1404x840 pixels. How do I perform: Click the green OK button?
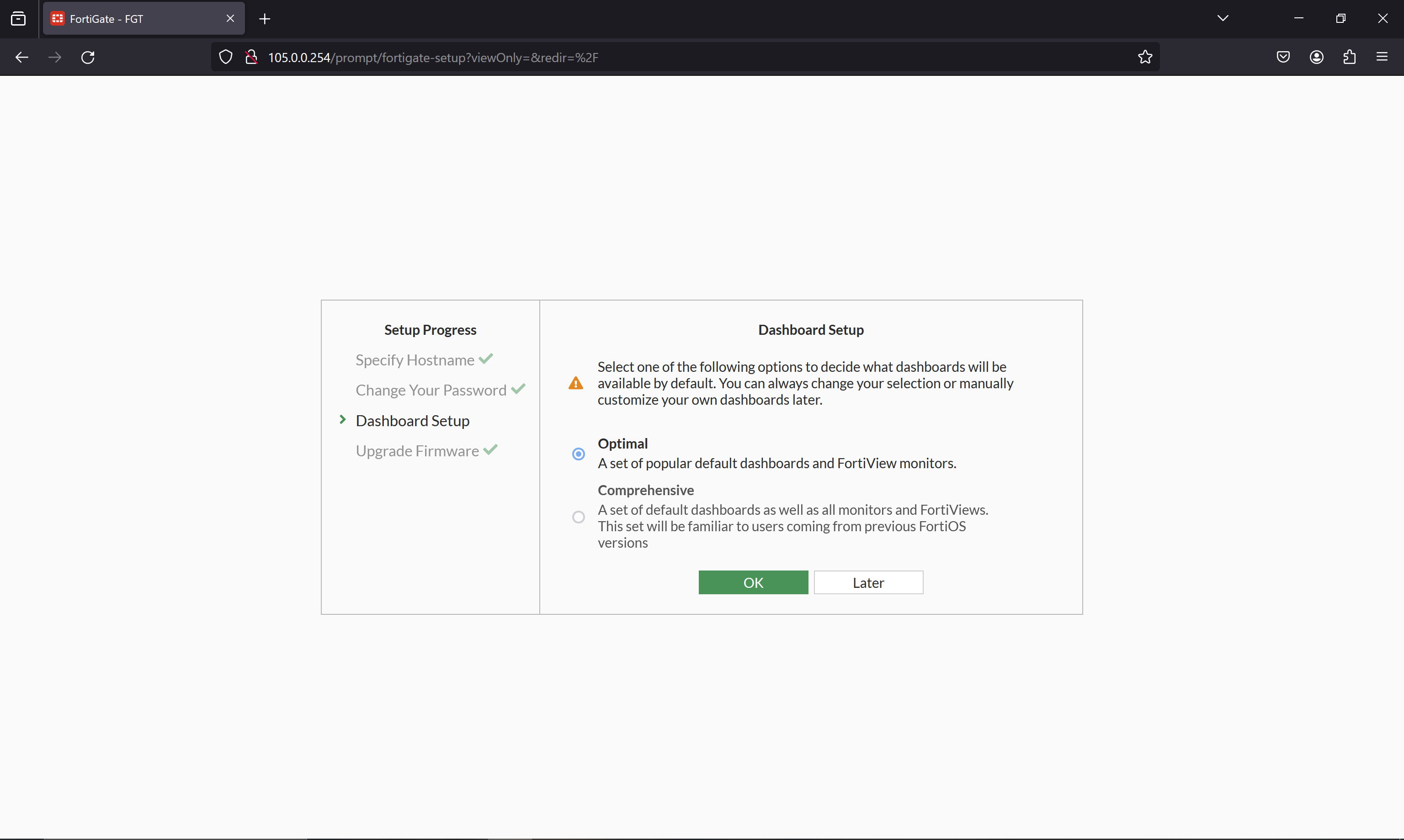[x=753, y=582]
